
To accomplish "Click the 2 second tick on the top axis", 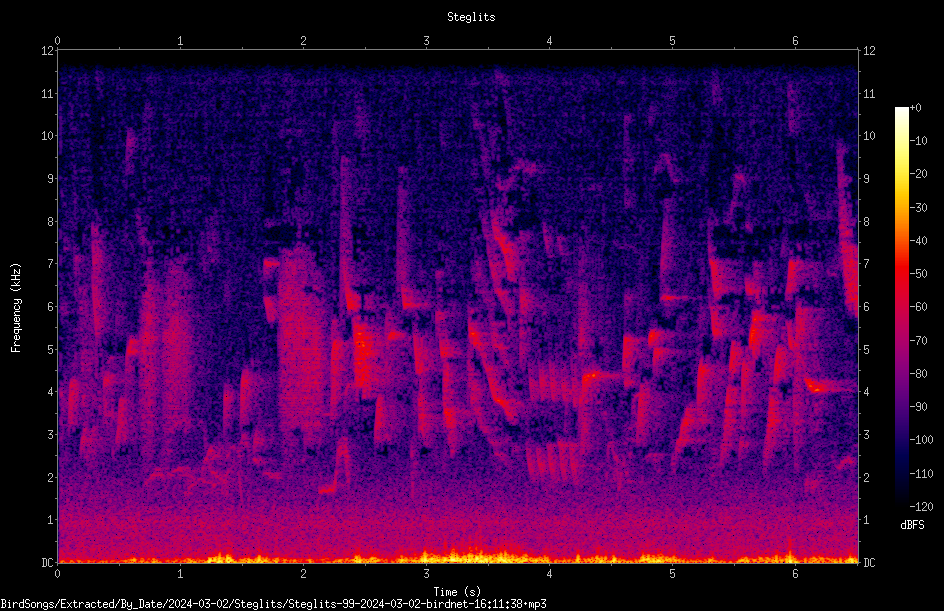I will 303,41.
